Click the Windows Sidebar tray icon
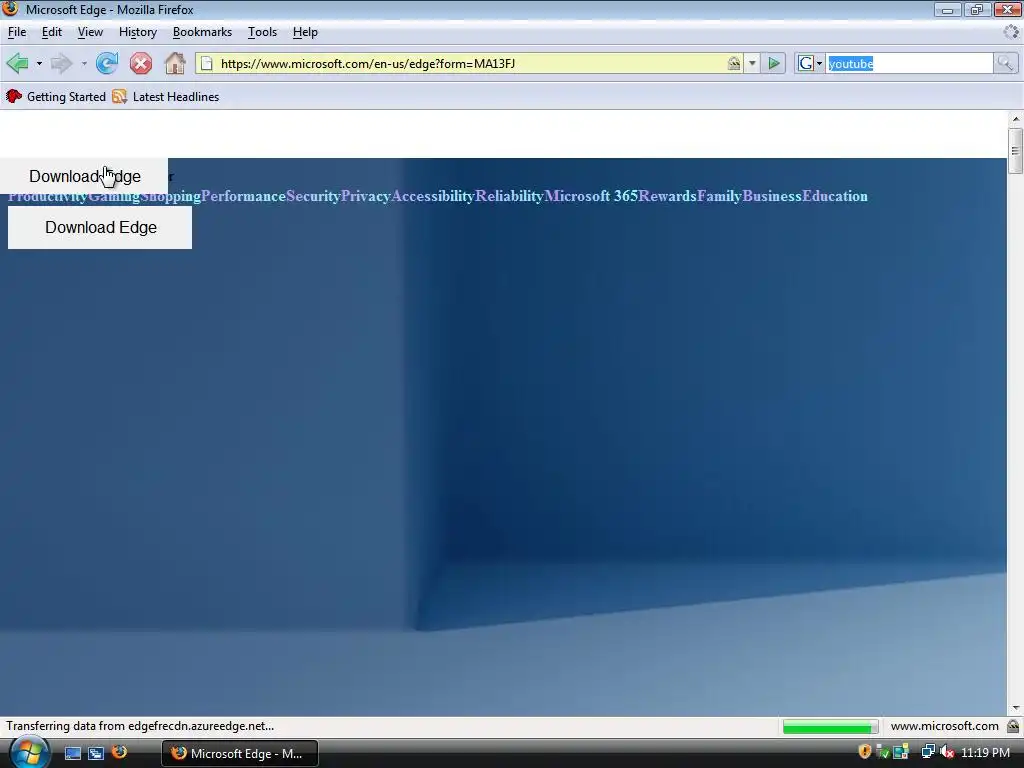 click(901, 752)
